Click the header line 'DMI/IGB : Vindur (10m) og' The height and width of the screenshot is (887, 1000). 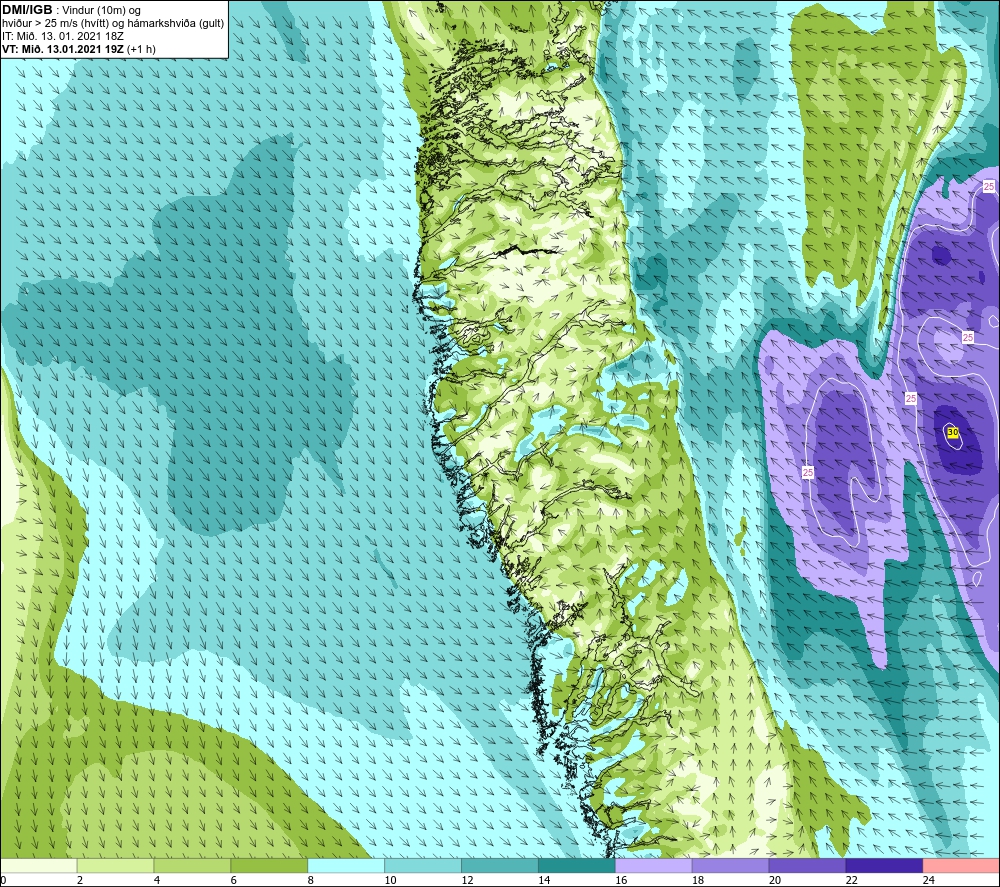[71, 10]
